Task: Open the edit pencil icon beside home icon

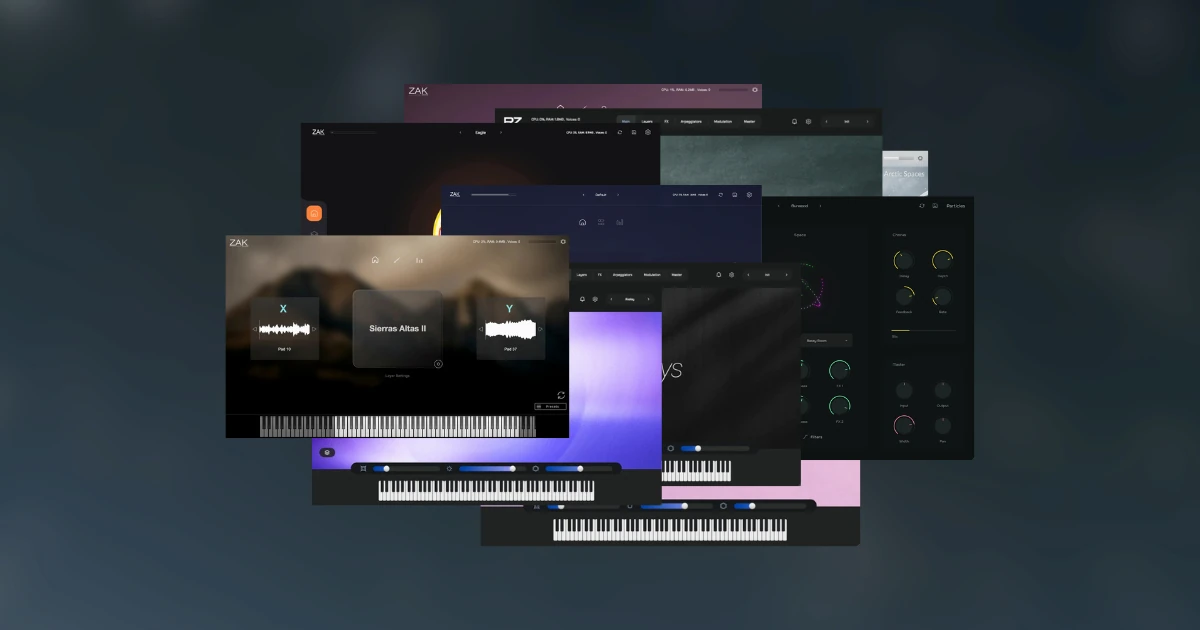Action: pos(397,260)
